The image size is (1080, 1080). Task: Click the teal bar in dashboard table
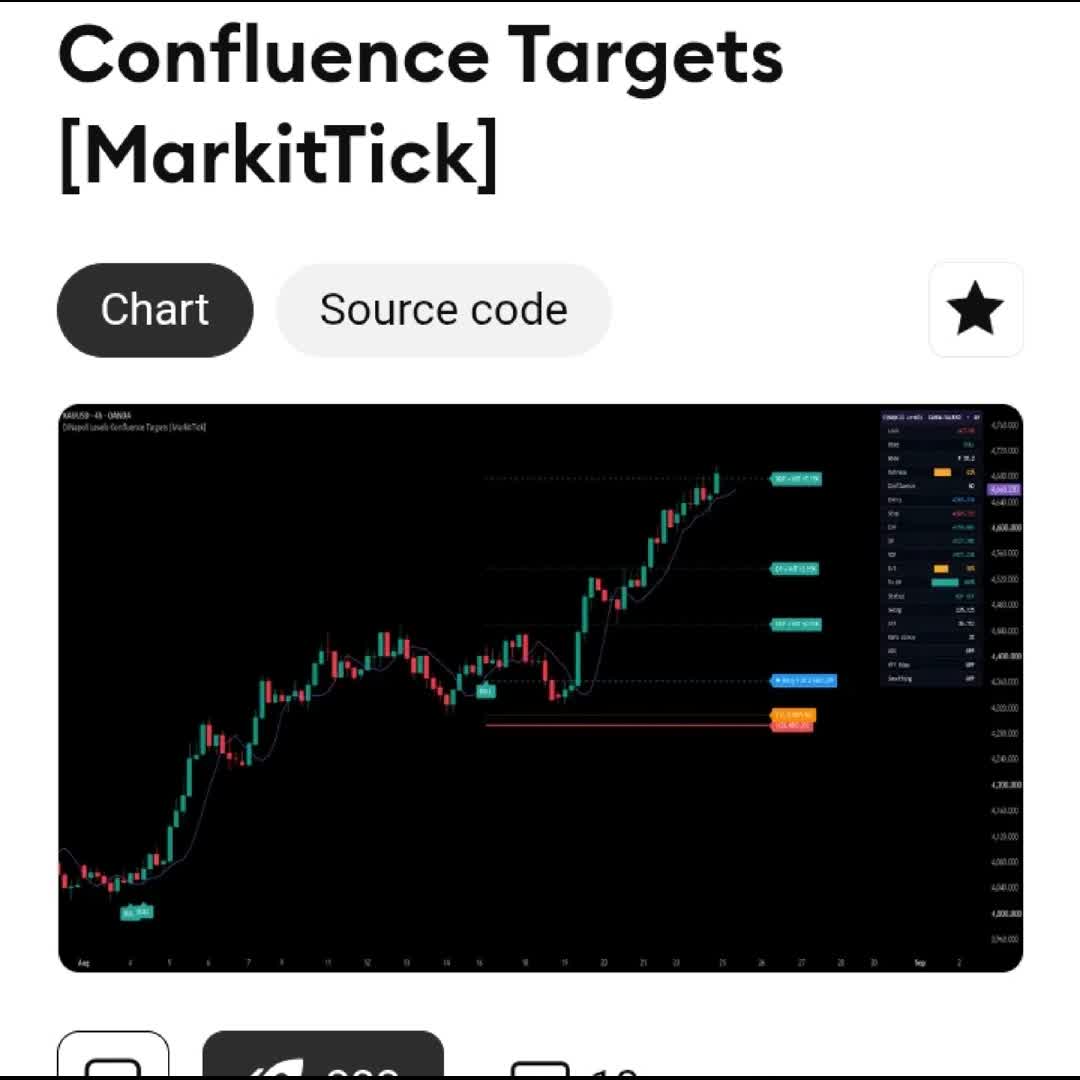pyautogui.click(x=944, y=583)
